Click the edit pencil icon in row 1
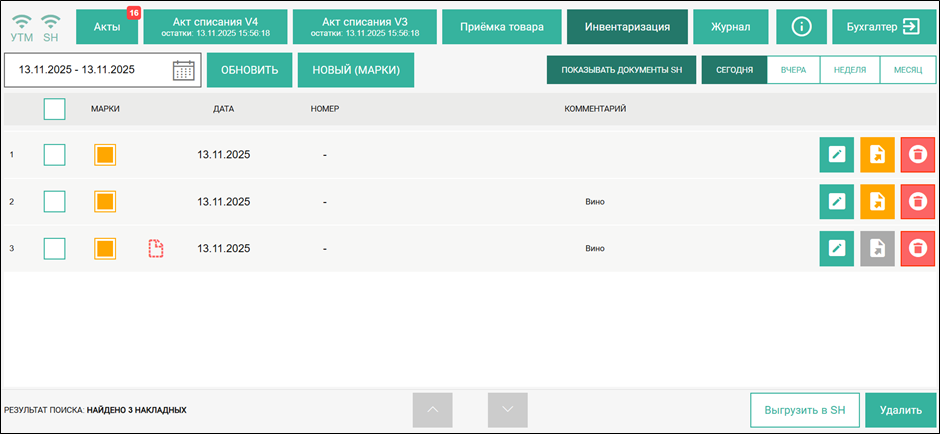 [x=837, y=155]
